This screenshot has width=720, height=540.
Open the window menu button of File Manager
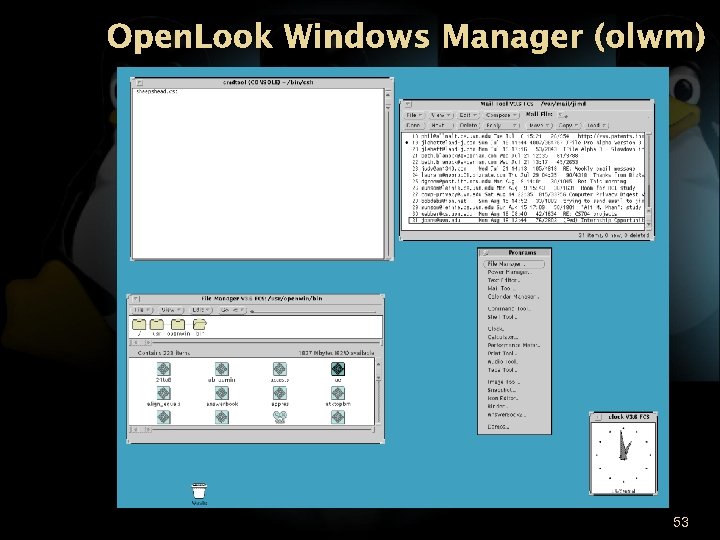click(x=136, y=299)
